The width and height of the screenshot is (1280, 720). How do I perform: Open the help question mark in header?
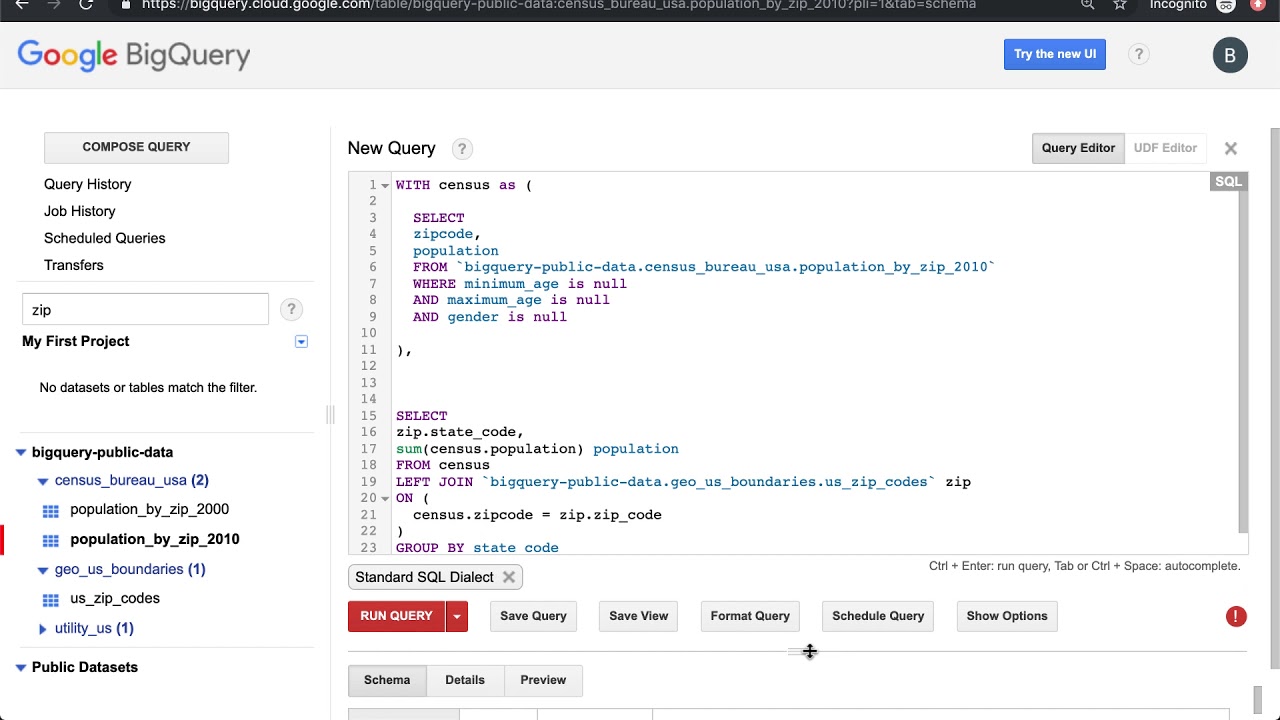(1138, 54)
